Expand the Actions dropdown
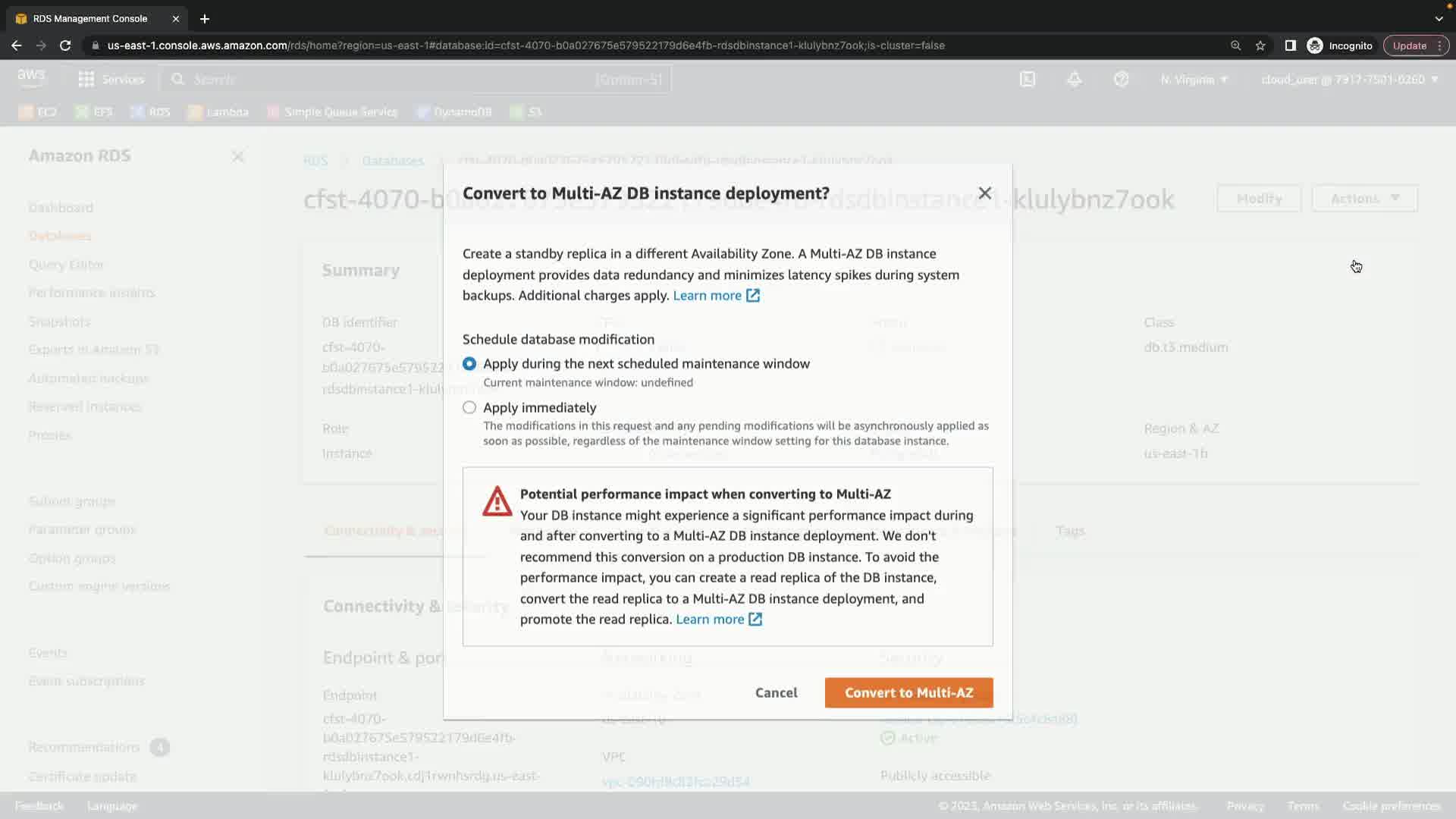The height and width of the screenshot is (819, 1456). click(1364, 199)
